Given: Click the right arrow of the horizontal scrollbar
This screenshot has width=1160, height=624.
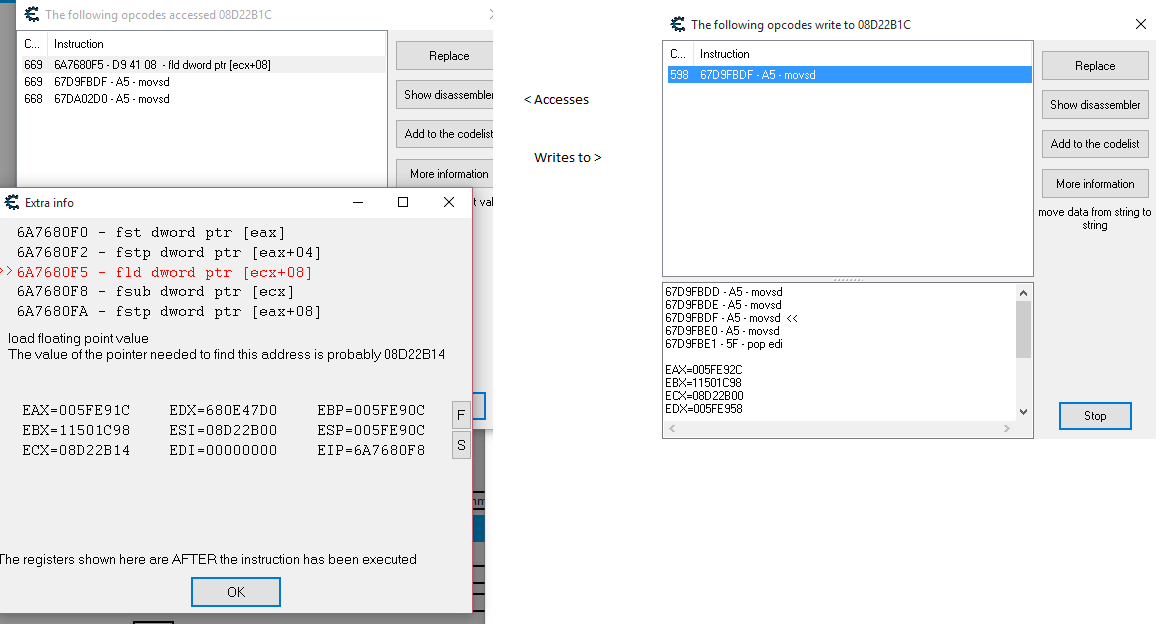Looking at the screenshot, I should pyautogui.click(x=1008, y=429).
